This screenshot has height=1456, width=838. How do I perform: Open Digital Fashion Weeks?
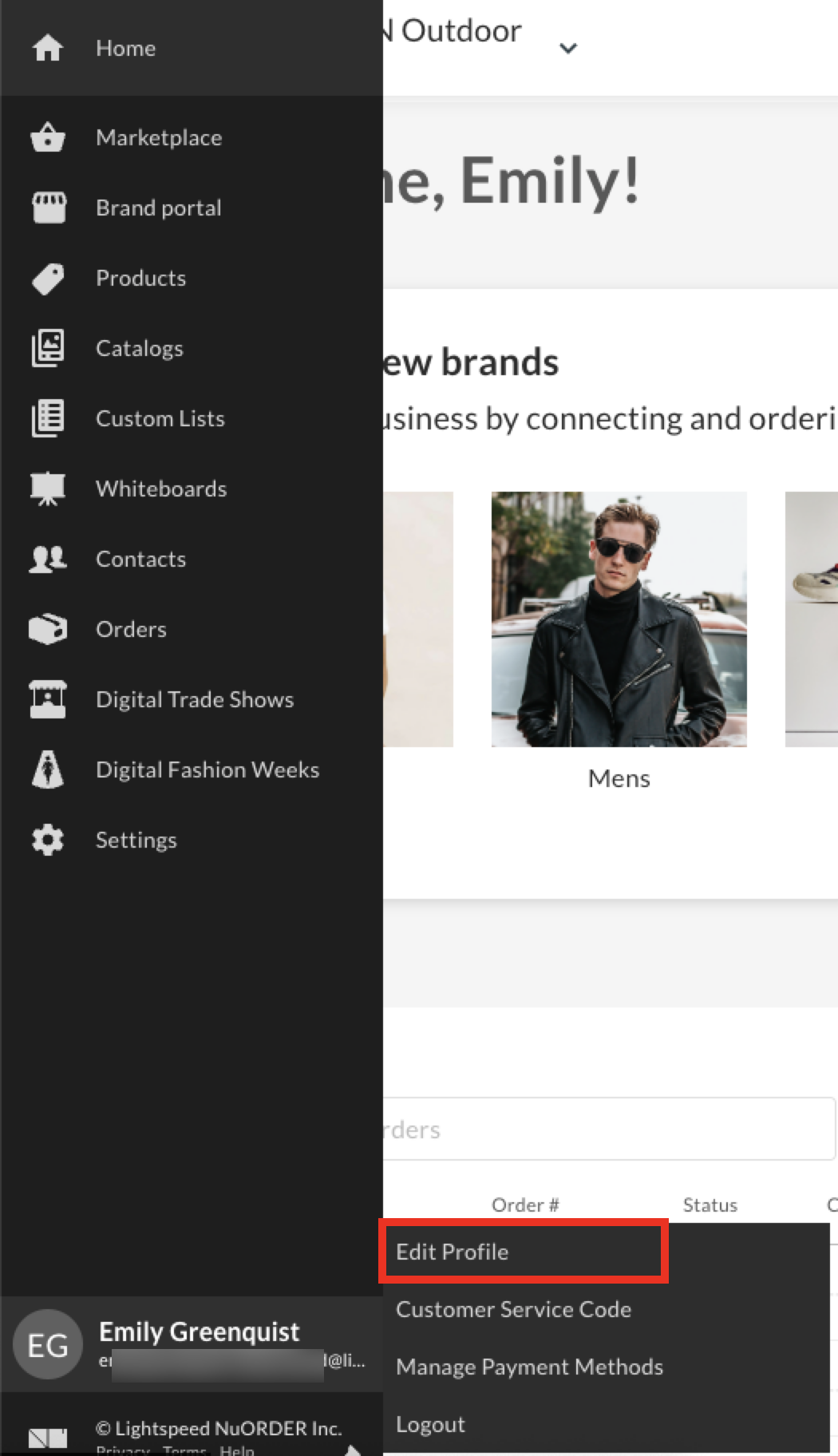pyautogui.click(x=192, y=770)
